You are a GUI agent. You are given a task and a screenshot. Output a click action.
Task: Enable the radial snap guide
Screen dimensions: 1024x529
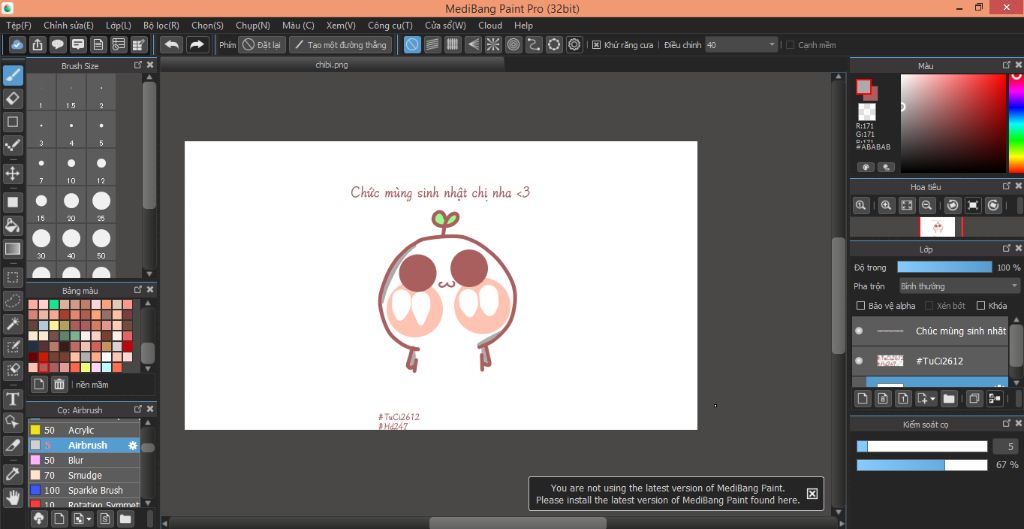coord(493,44)
